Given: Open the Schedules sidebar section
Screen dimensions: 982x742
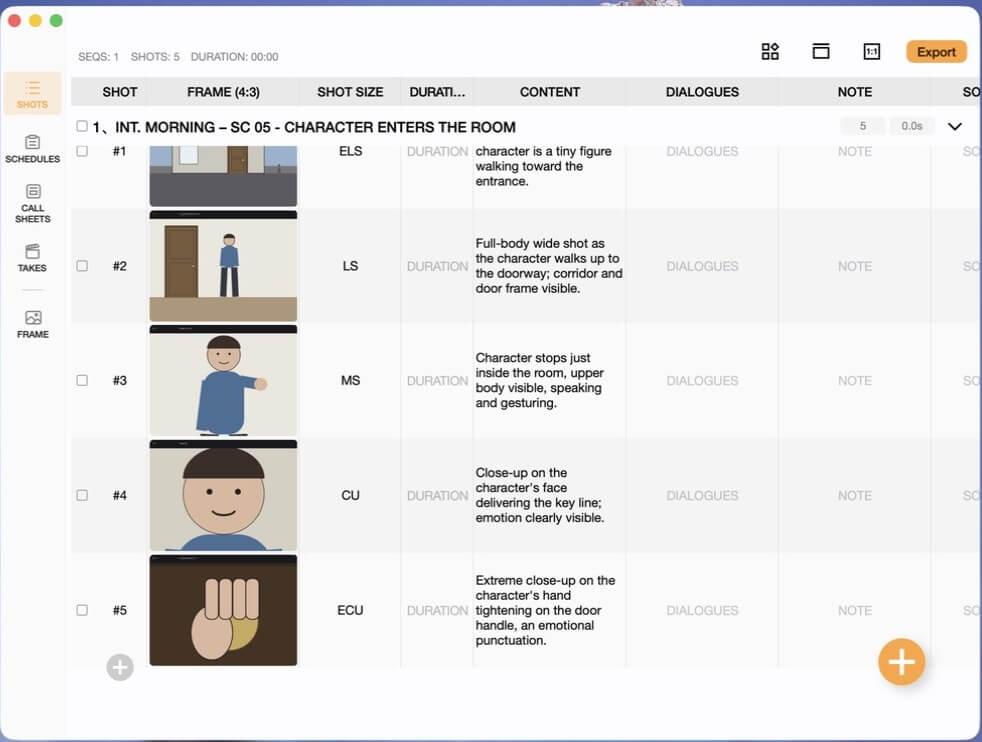Looking at the screenshot, I should pyautogui.click(x=33, y=149).
